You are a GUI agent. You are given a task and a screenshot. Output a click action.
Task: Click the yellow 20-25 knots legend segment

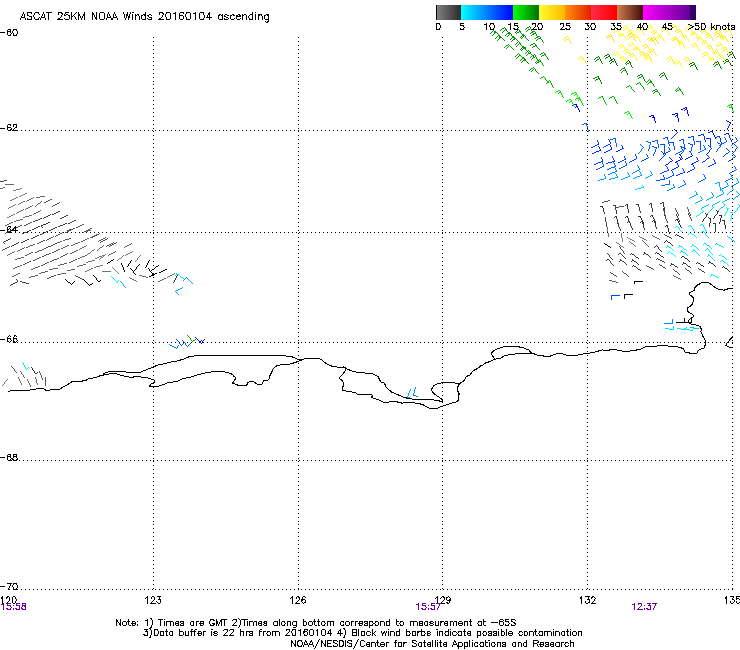(x=552, y=12)
